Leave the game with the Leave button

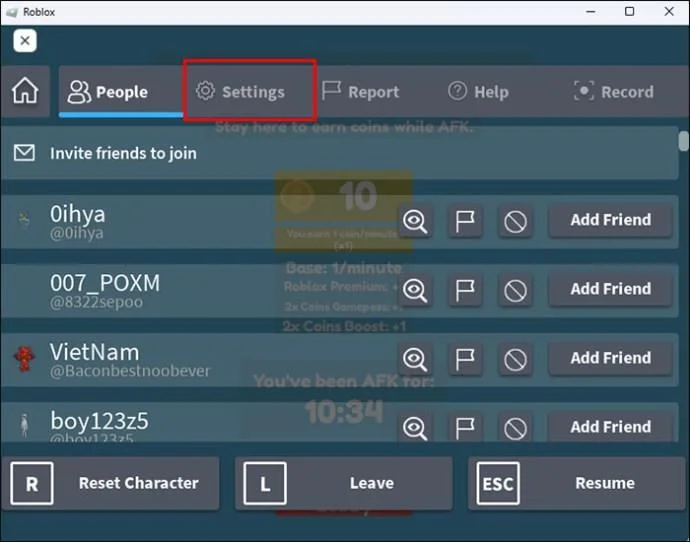pyautogui.click(x=344, y=483)
